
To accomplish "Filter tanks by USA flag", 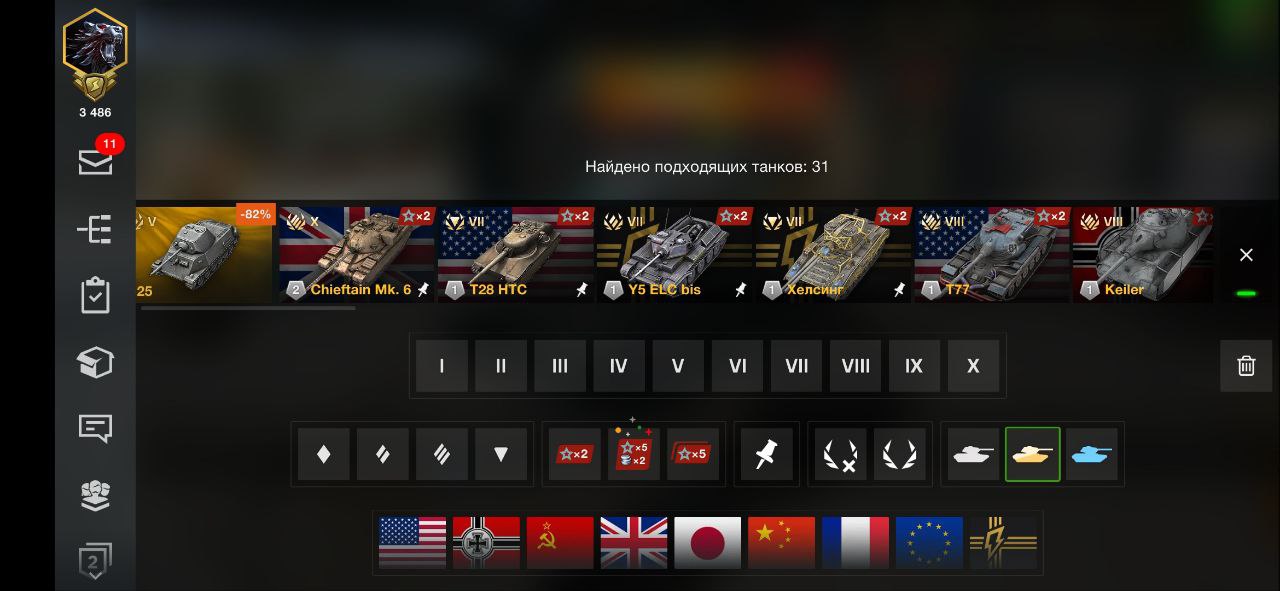I will 412,543.
